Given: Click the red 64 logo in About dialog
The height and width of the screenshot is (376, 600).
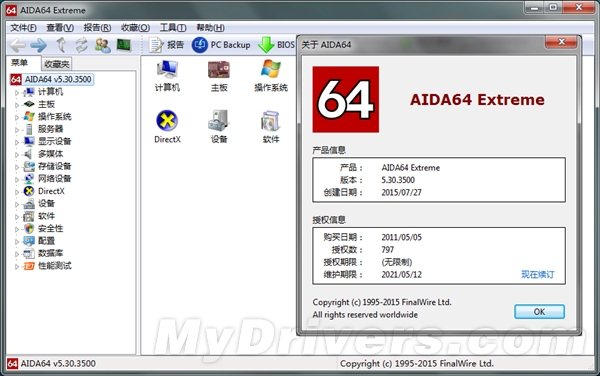Looking at the screenshot, I should point(346,99).
